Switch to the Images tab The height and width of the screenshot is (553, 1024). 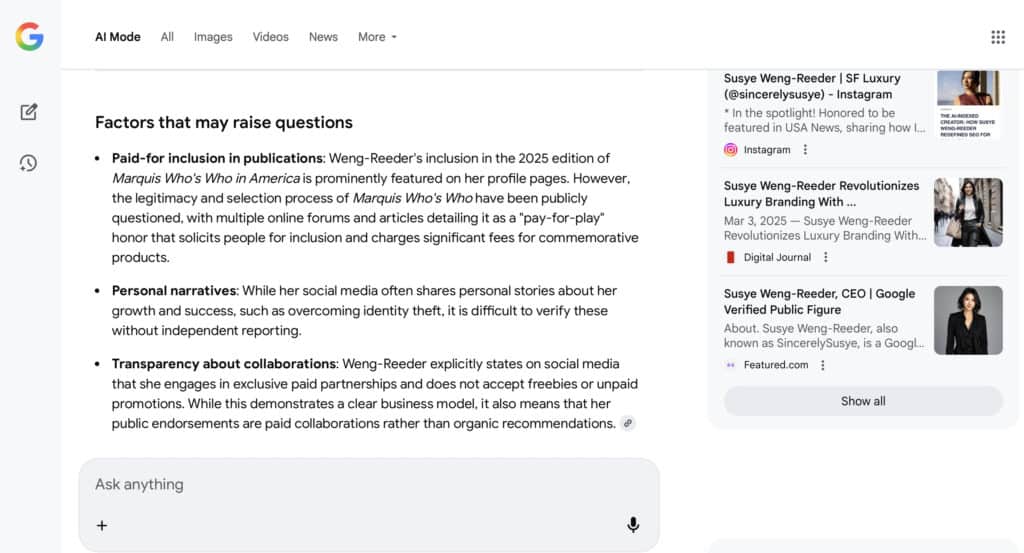tap(213, 37)
